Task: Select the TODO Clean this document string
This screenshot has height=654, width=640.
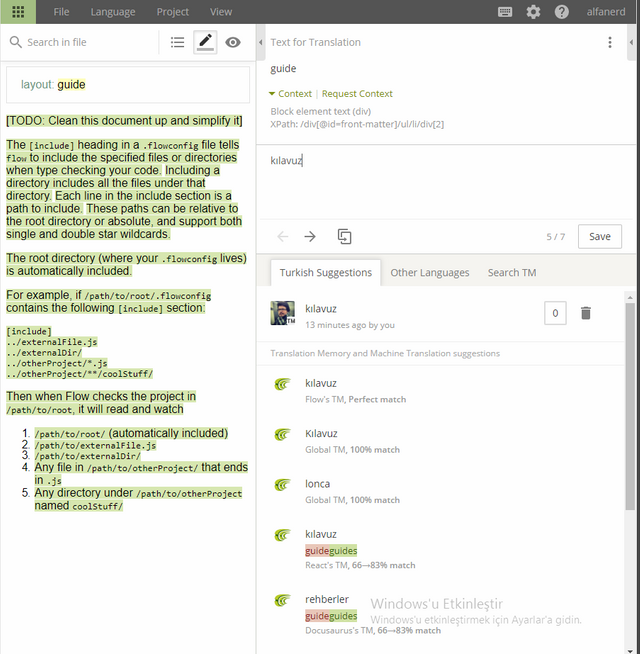Action: (124, 121)
